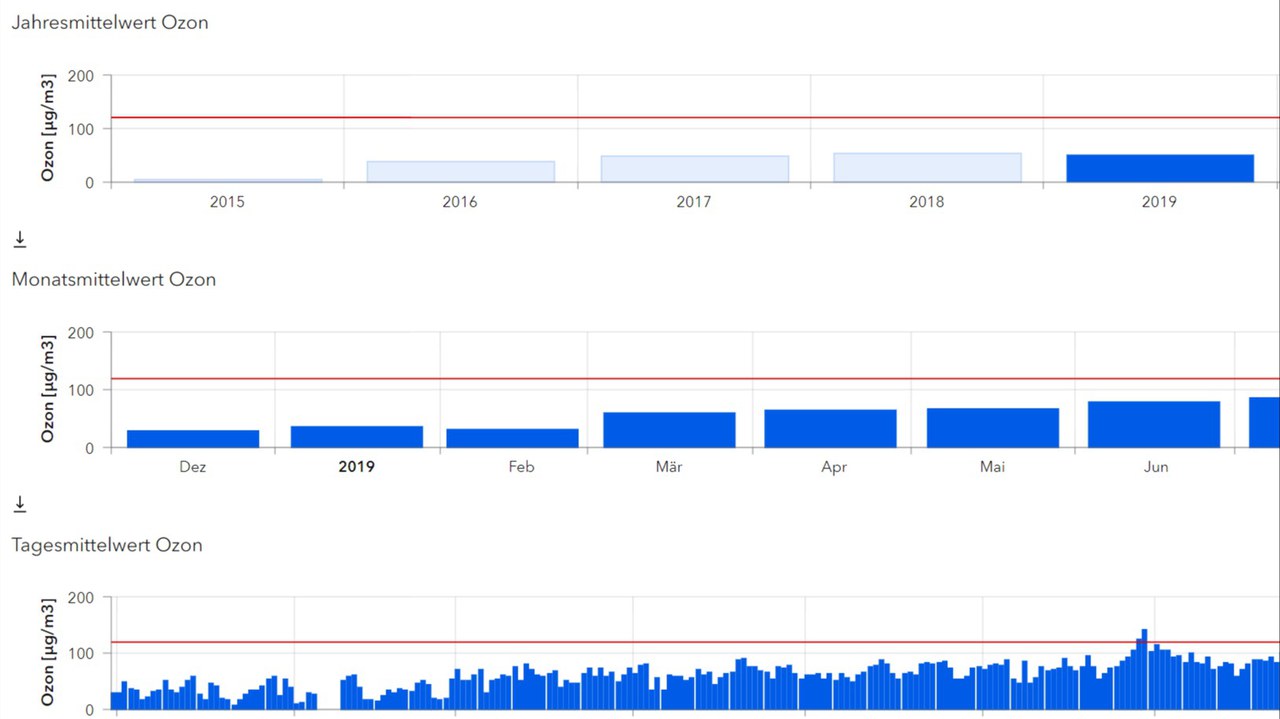The height and width of the screenshot is (719, 1280).
Task: Select the 2018 bar in the yearly chart
Action: pyautogui.click(x=927, y=168)
